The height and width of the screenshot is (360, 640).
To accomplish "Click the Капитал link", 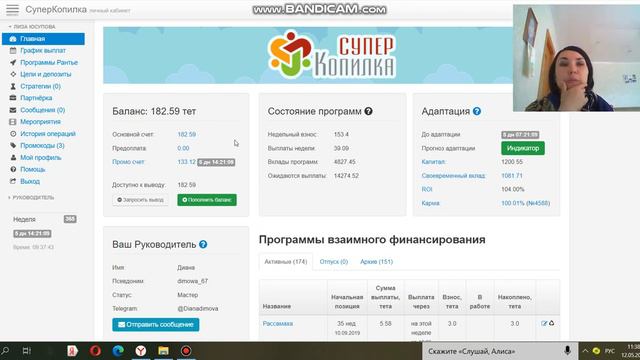I will [x=433, y=162].
